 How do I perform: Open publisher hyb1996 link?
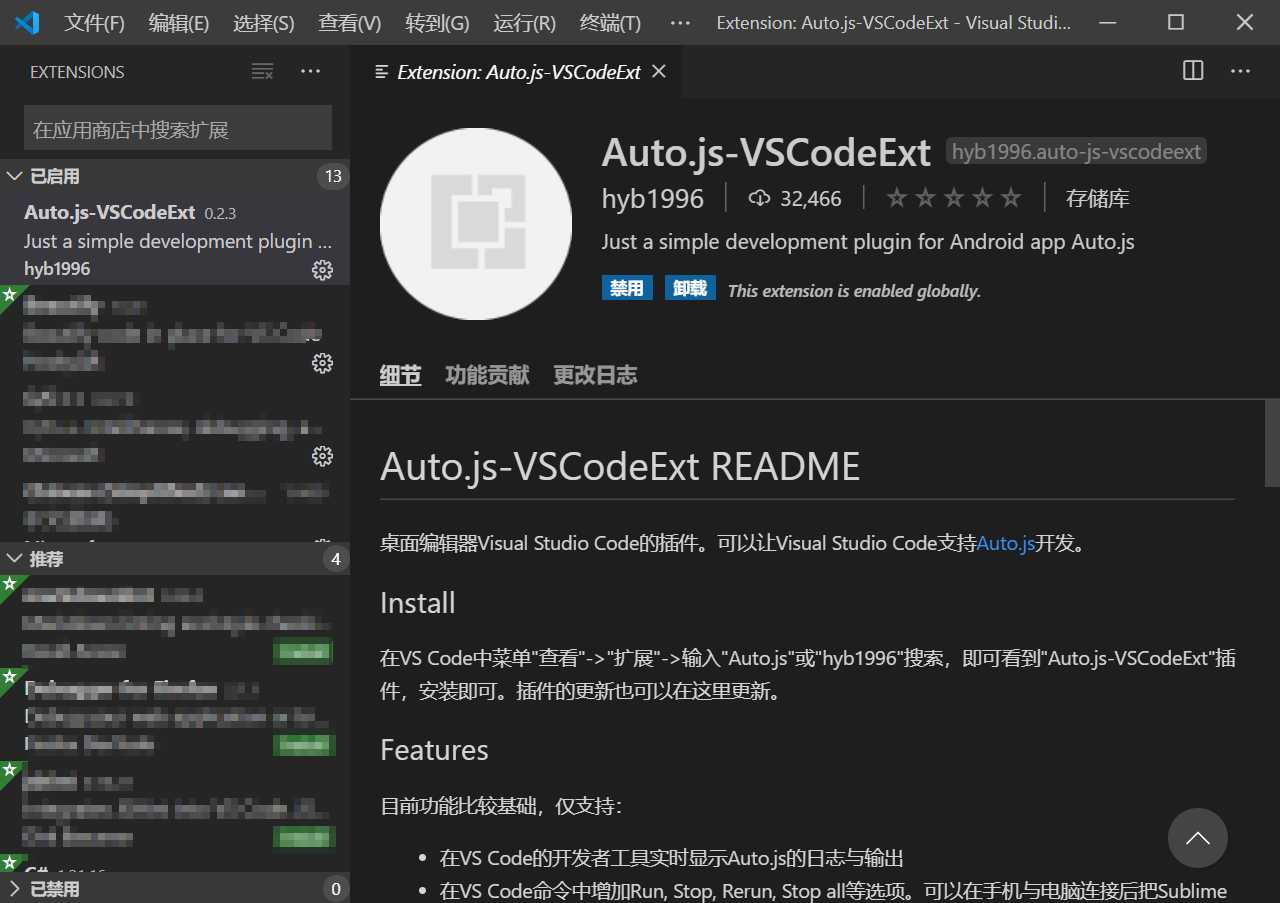[653, 198]
